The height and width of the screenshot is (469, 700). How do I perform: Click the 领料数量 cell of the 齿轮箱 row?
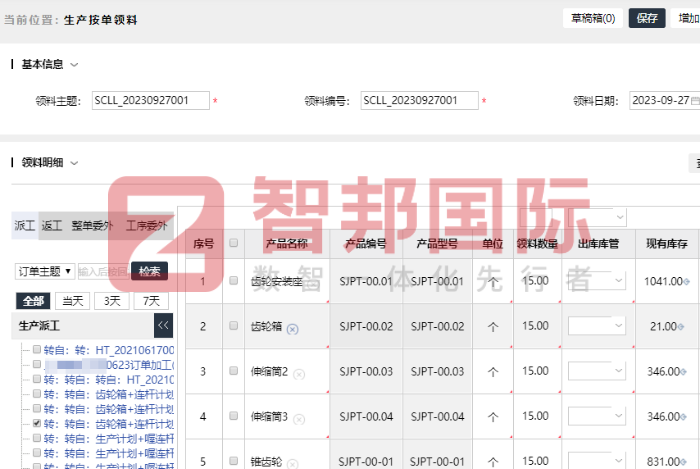click(x=537, y=326)
